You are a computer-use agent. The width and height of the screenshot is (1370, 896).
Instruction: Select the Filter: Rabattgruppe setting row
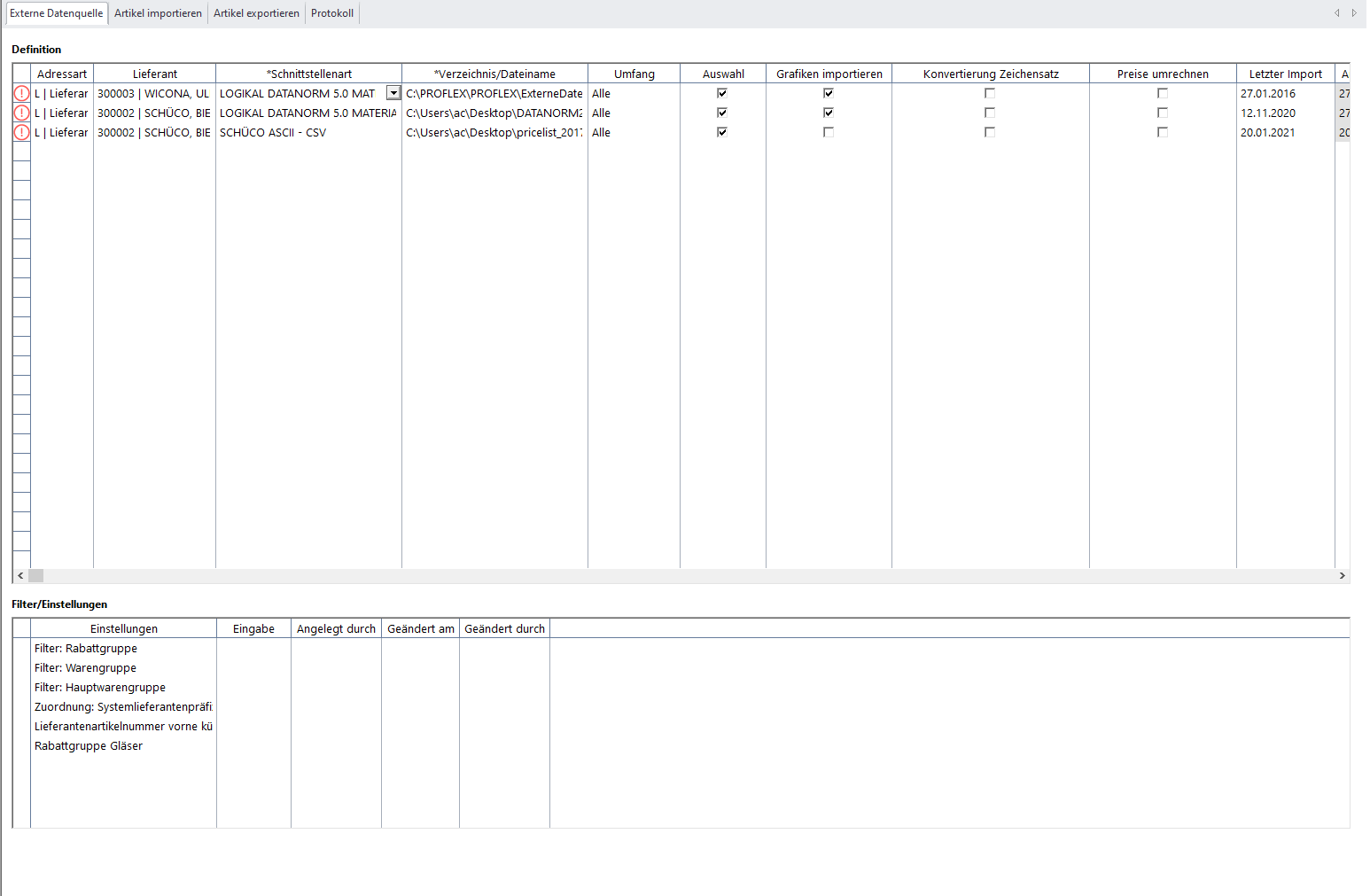(x=86, y=649)
